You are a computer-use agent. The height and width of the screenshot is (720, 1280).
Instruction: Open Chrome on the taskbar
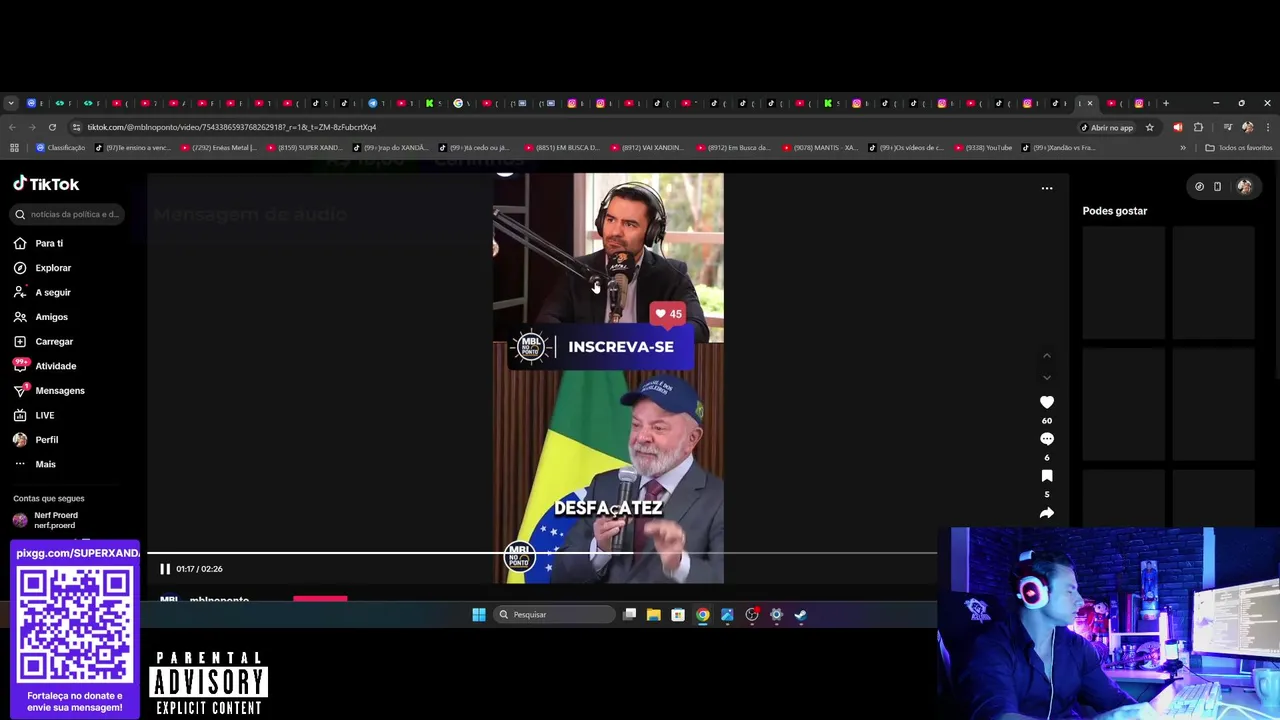[x=702, y=615]
